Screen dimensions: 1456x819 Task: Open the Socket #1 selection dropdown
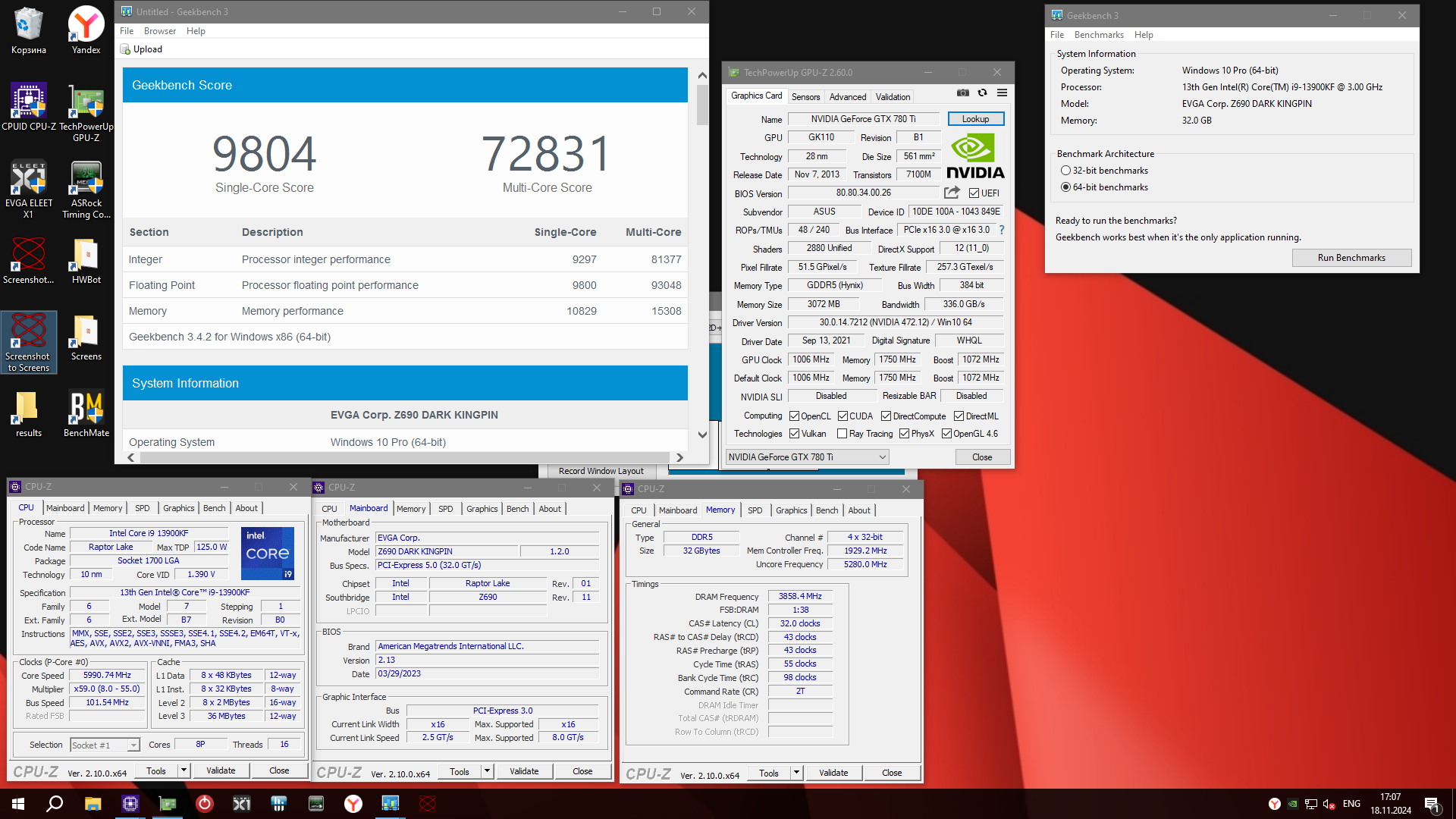[x=105, y=745]
